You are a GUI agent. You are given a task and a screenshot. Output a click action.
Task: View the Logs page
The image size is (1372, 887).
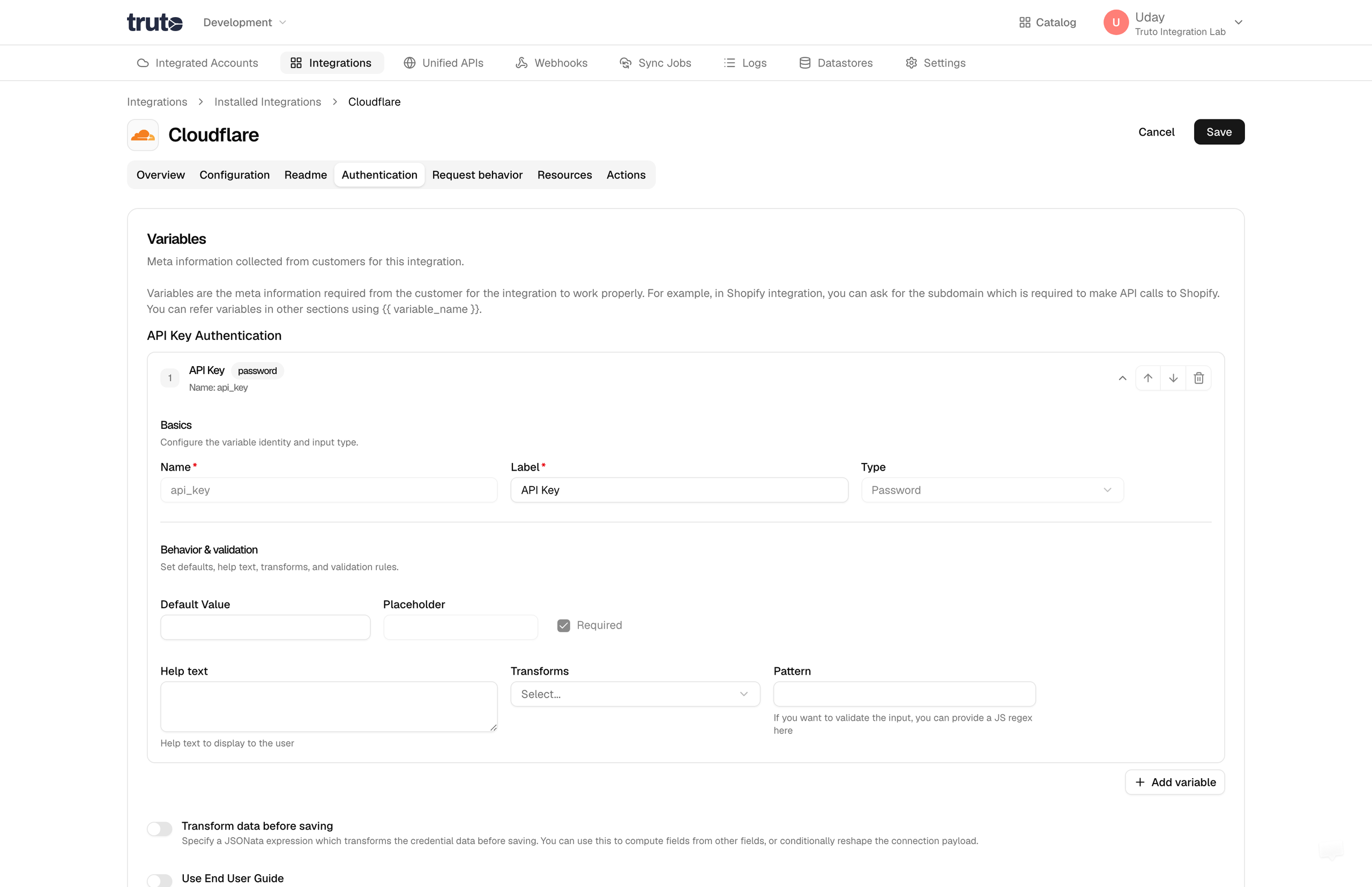(745, 63)
